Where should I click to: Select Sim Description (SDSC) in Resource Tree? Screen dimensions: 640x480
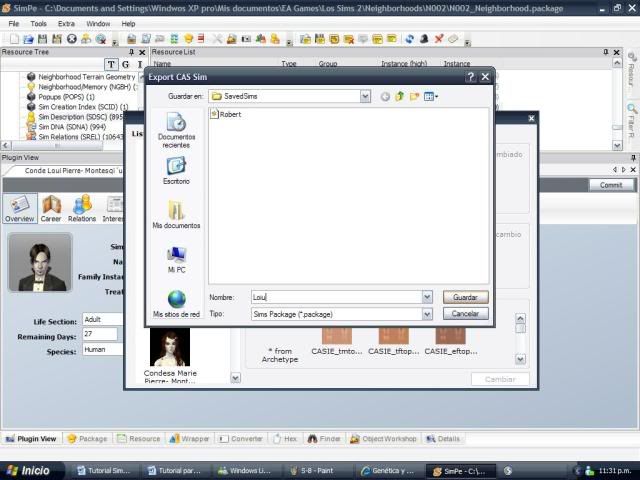(x=76, y=117)
